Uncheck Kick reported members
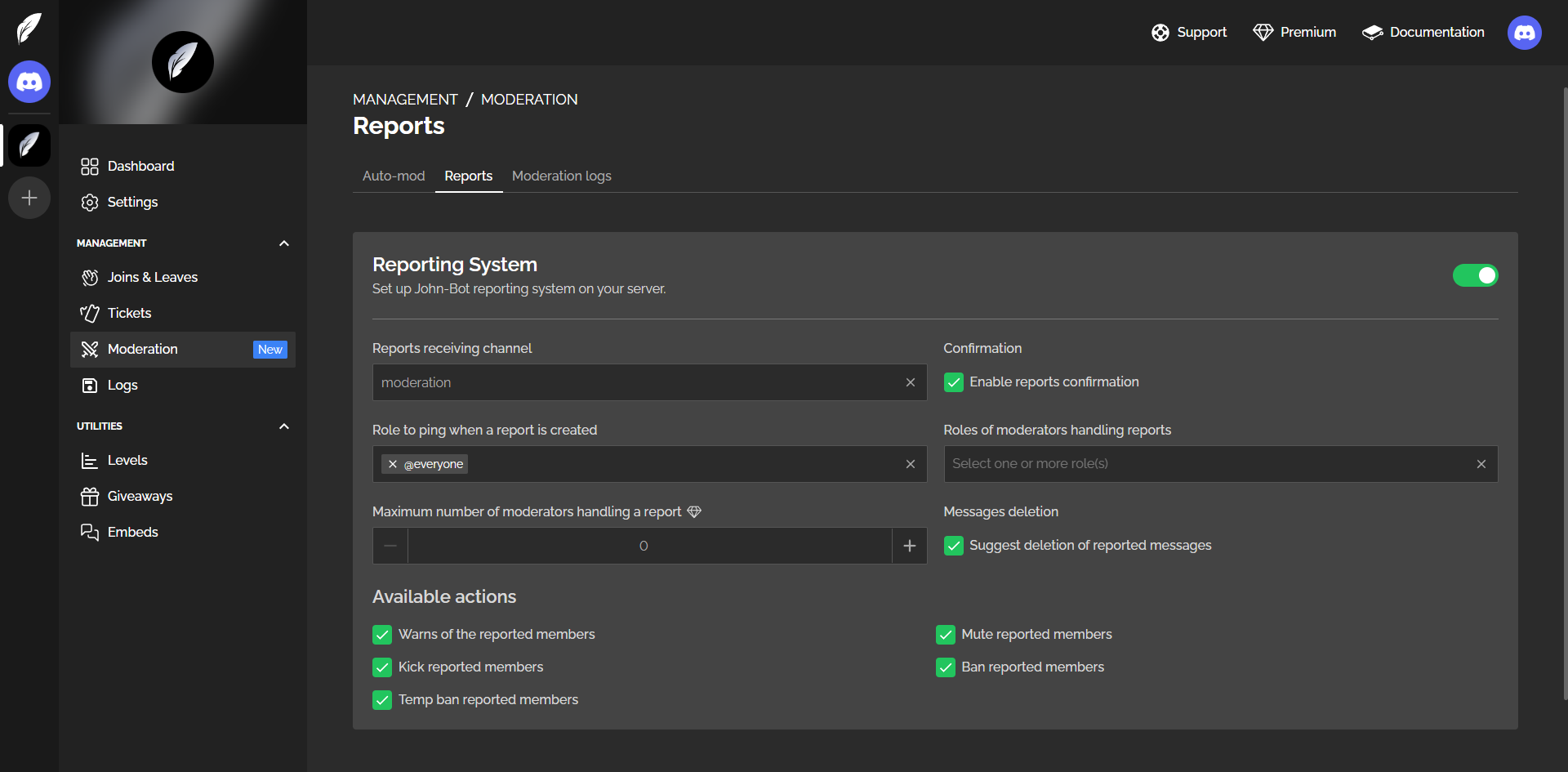Screen dimensions: 1568x772 coord(382,667)
